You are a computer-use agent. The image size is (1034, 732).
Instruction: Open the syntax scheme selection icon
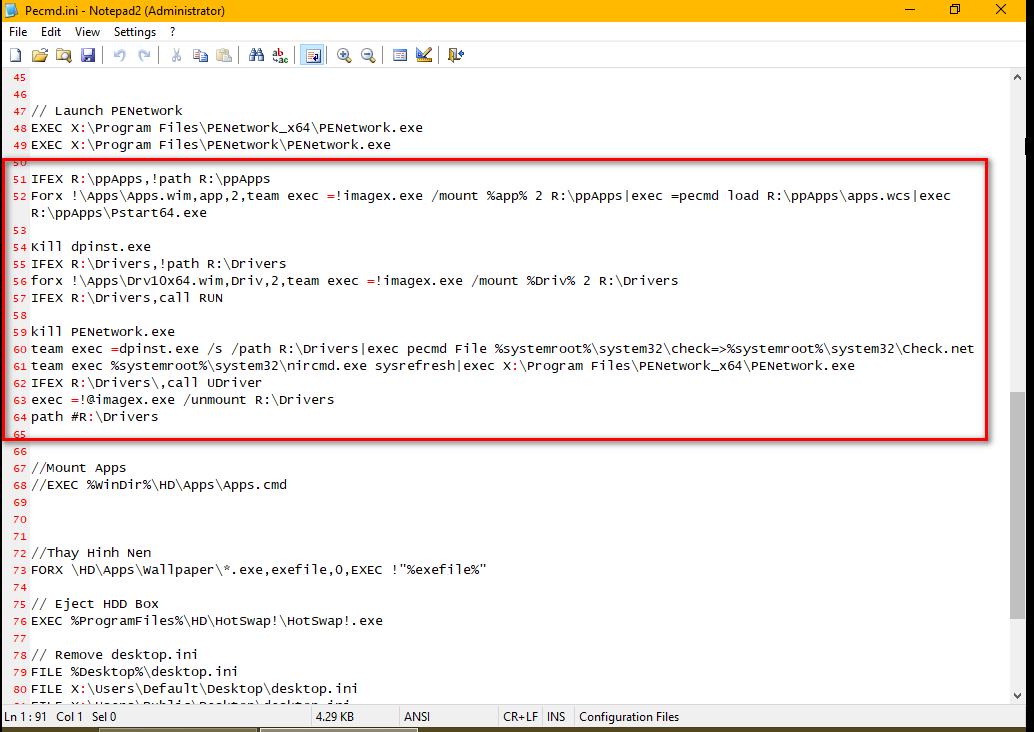(x=400, y=55)
